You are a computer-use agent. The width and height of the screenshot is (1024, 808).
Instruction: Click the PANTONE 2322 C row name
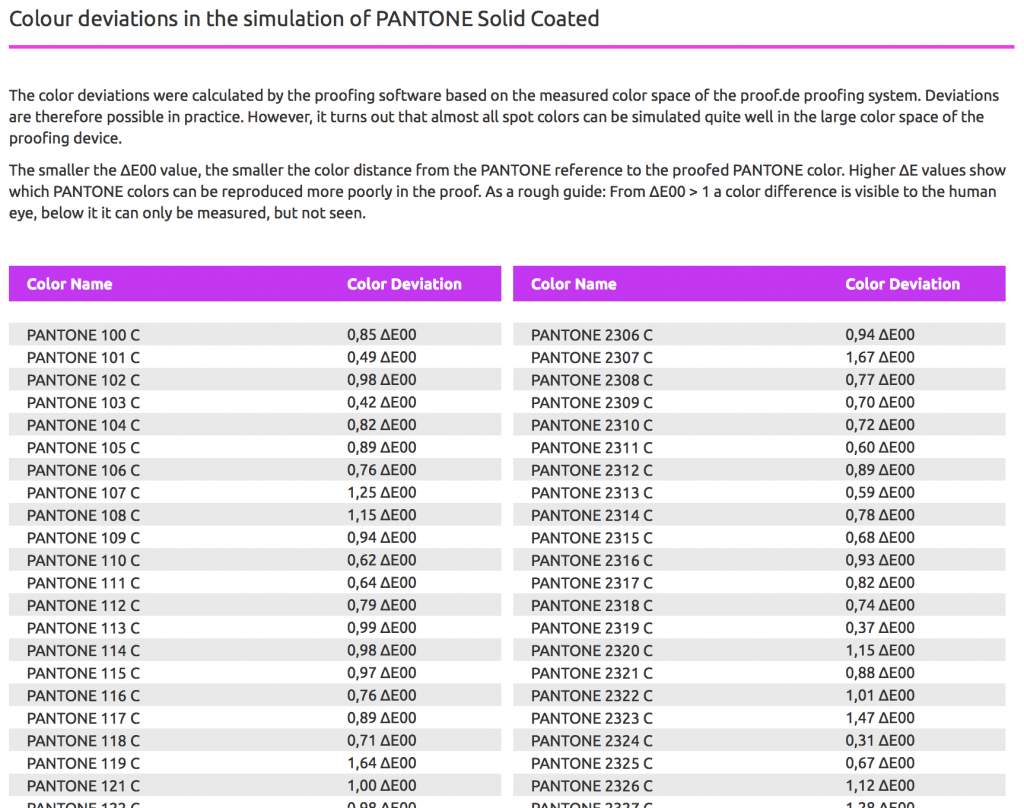point(592,696)
